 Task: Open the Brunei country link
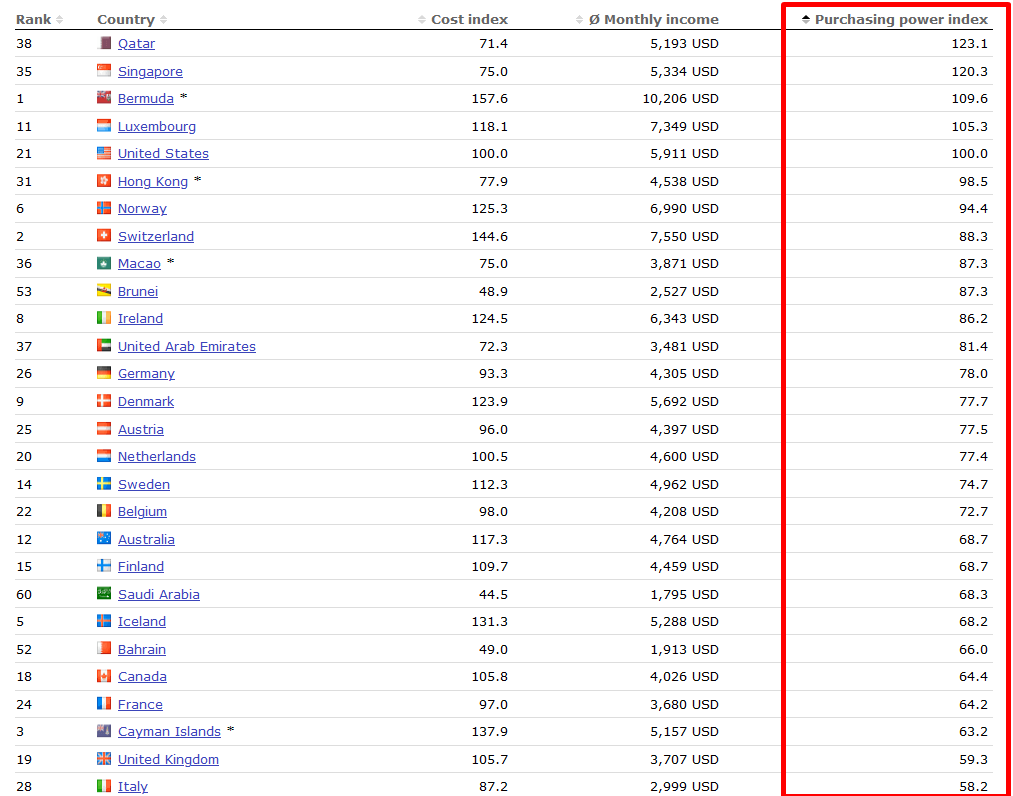click(138, 291)
